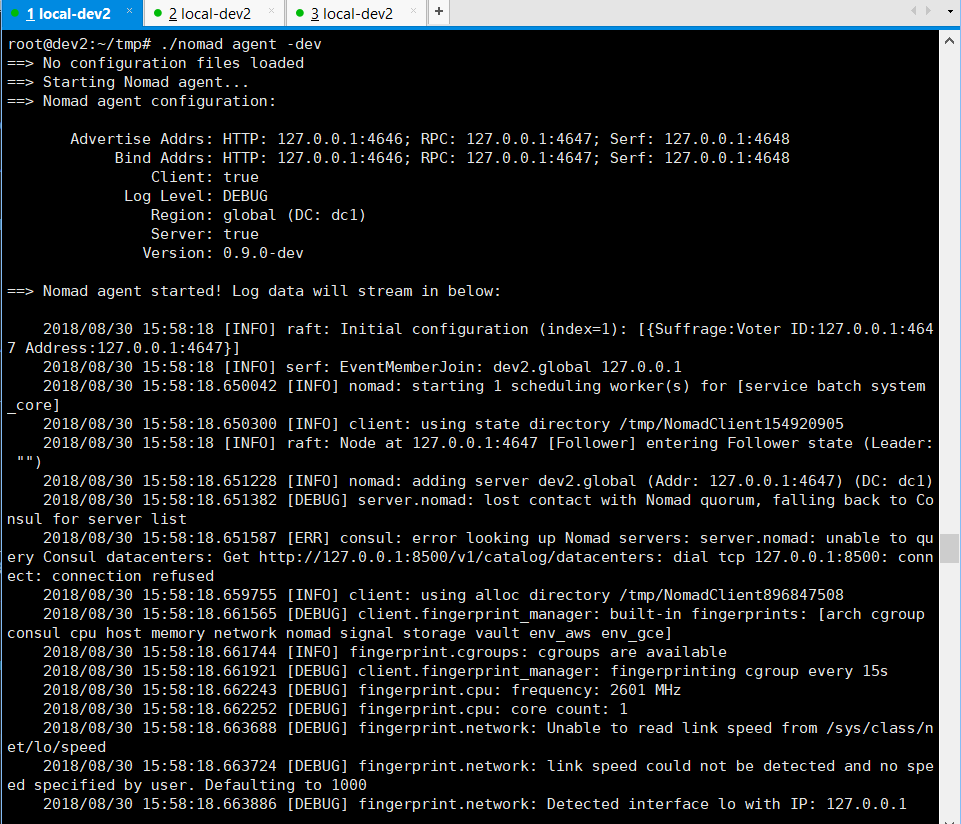Image resolution: width=961 pixels, height=824 pixels.
Task: Click the command './nomad agent -dev'
Action: (x=241, y=44)
